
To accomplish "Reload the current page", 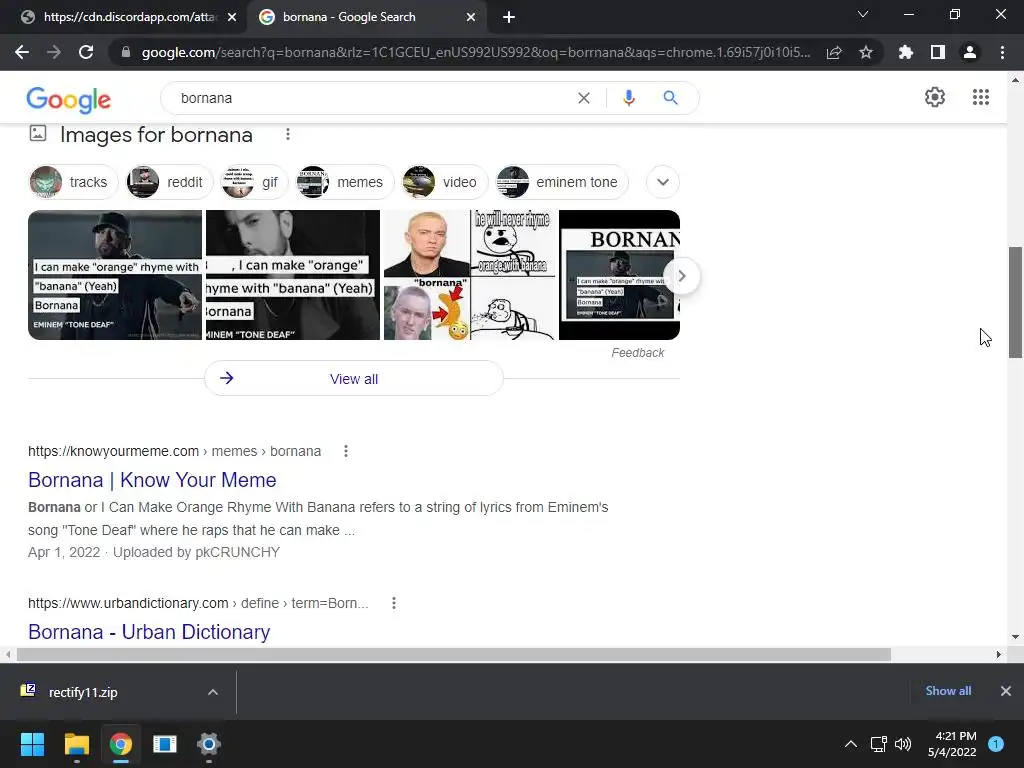I will [86, 52].
